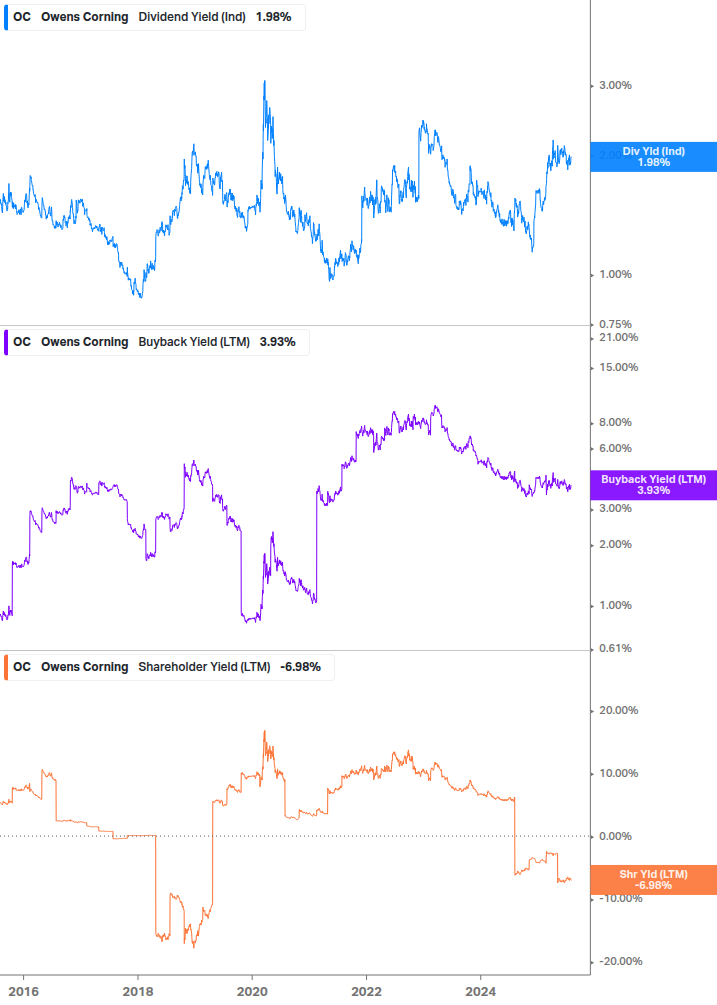Image resolution: width=717 pixels, height=1005 pixels.
Task: Click the 0.00% tick on shareholder axis
Action: point(615,836)
